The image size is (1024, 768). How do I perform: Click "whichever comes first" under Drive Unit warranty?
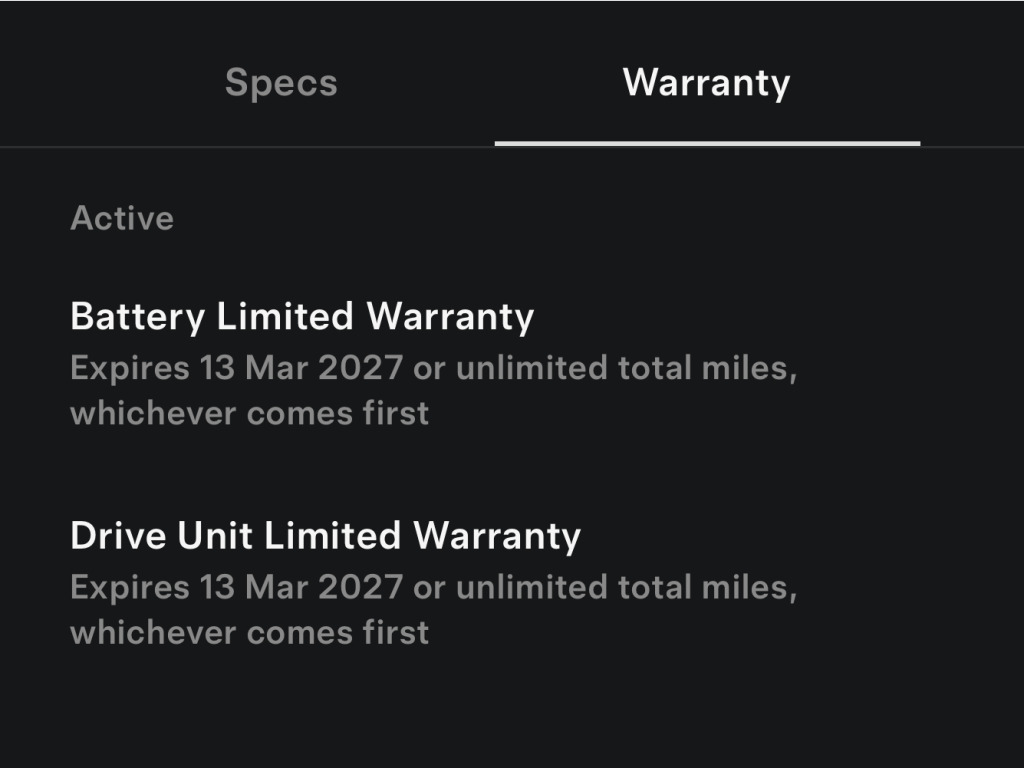click(x=249, y=632)
